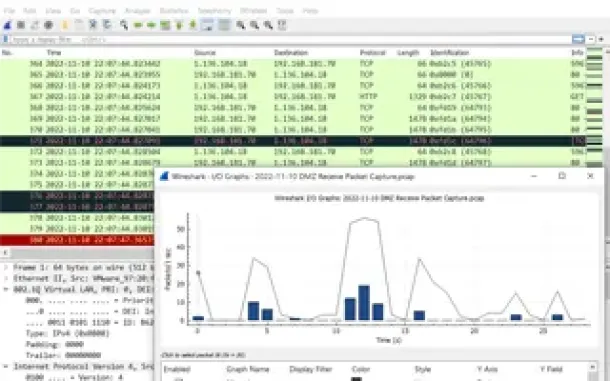Viewport: 610px width, 381px height.
Task: Go back with the green left arrow
Action: pyautogui.click(x=138, y=25)
